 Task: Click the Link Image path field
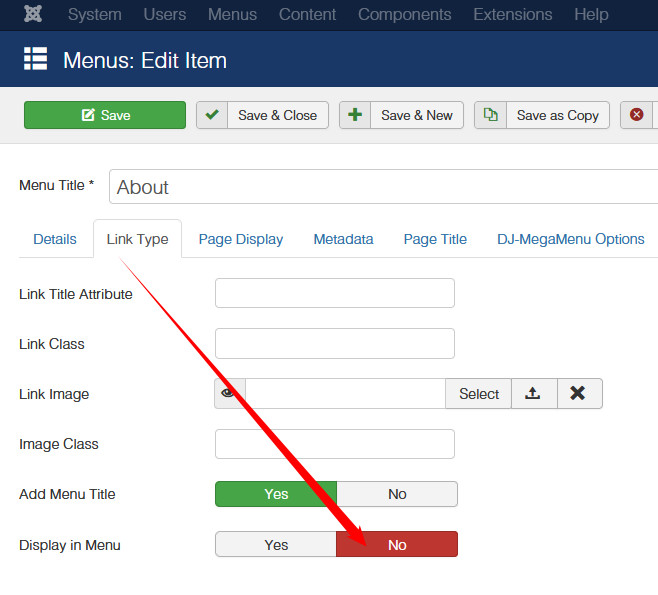tap(345, 394)
